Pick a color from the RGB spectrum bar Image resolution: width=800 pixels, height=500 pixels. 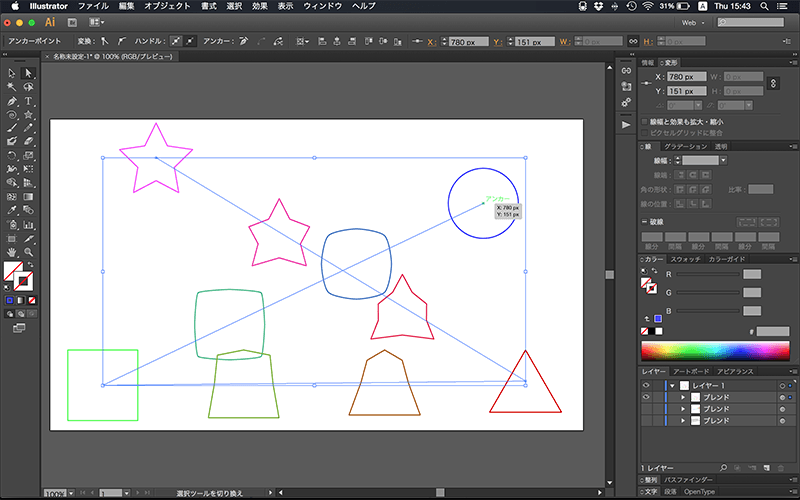click(x=715, y=351)
